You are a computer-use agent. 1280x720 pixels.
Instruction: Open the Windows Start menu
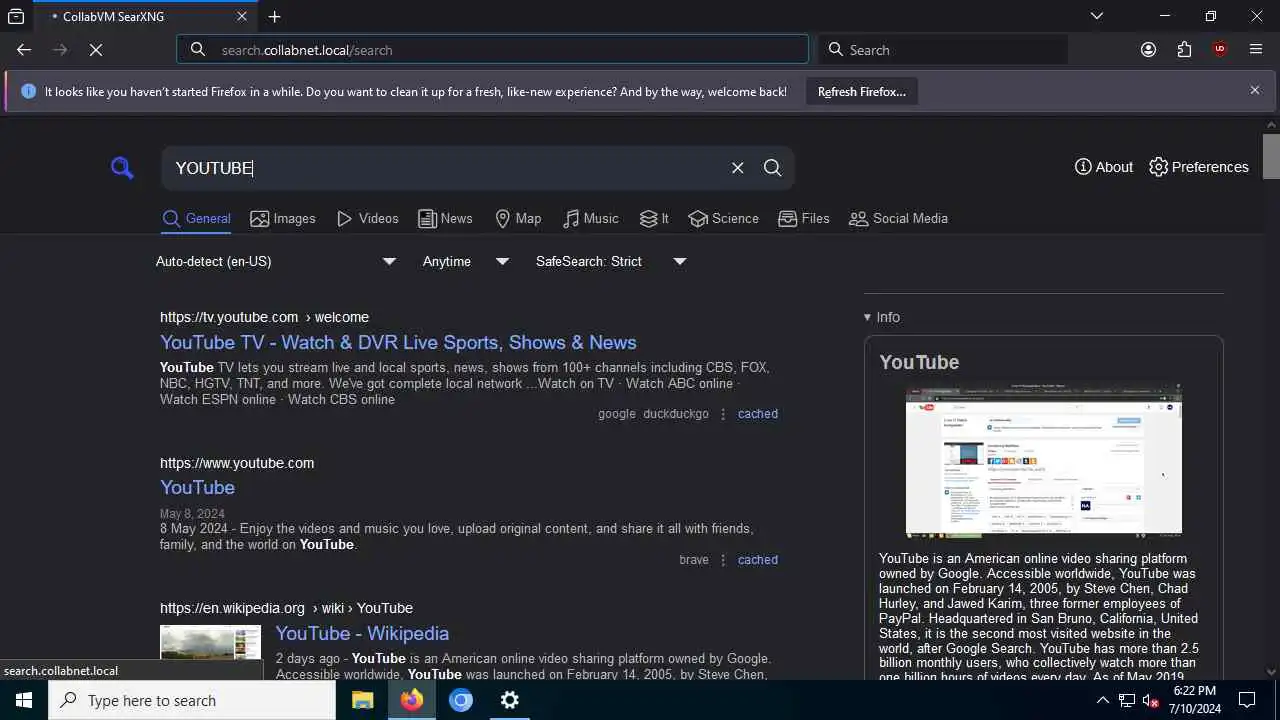[24, 700]
